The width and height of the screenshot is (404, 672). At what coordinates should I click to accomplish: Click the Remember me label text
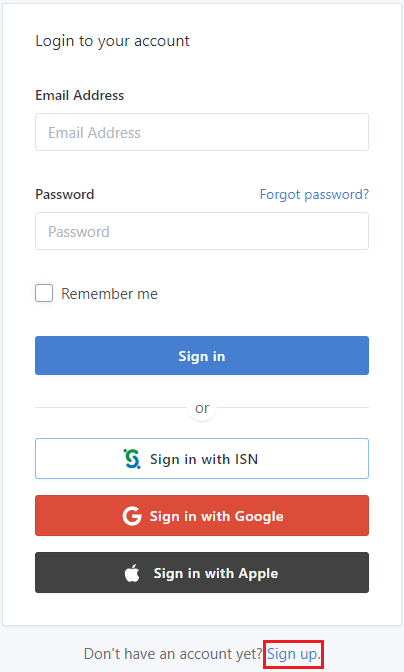pyautogui.click(x=110, y=294)
